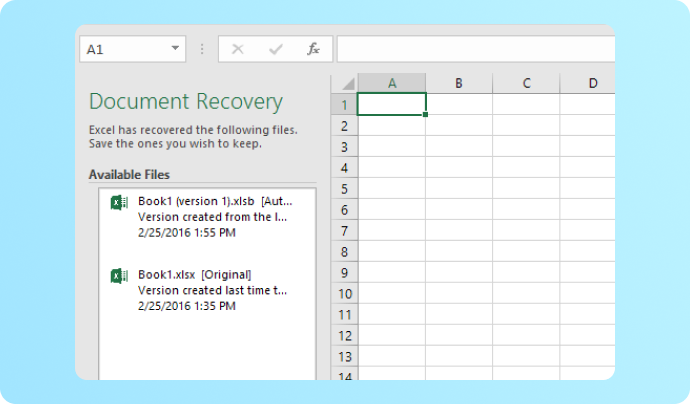Click the text Version created last time t...
690x404 pixels.
[x=212, y=290]
